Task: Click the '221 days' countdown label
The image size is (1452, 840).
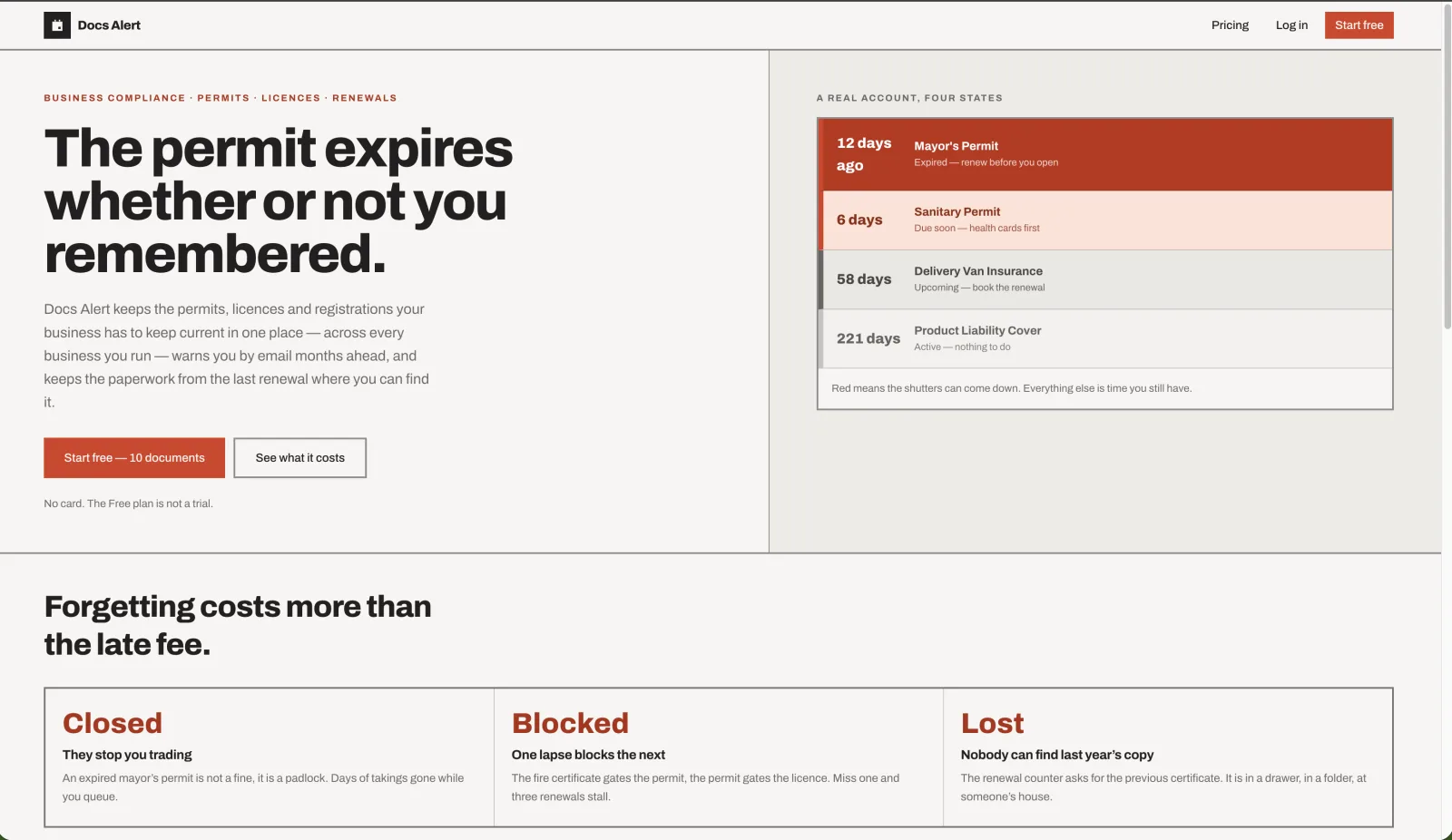Action: (x=868, y=338)
